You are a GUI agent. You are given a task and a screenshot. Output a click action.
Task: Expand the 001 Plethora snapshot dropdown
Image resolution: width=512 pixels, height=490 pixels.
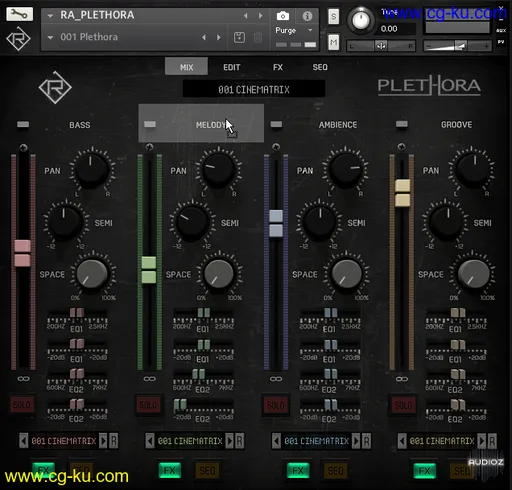tap(50, 37)
